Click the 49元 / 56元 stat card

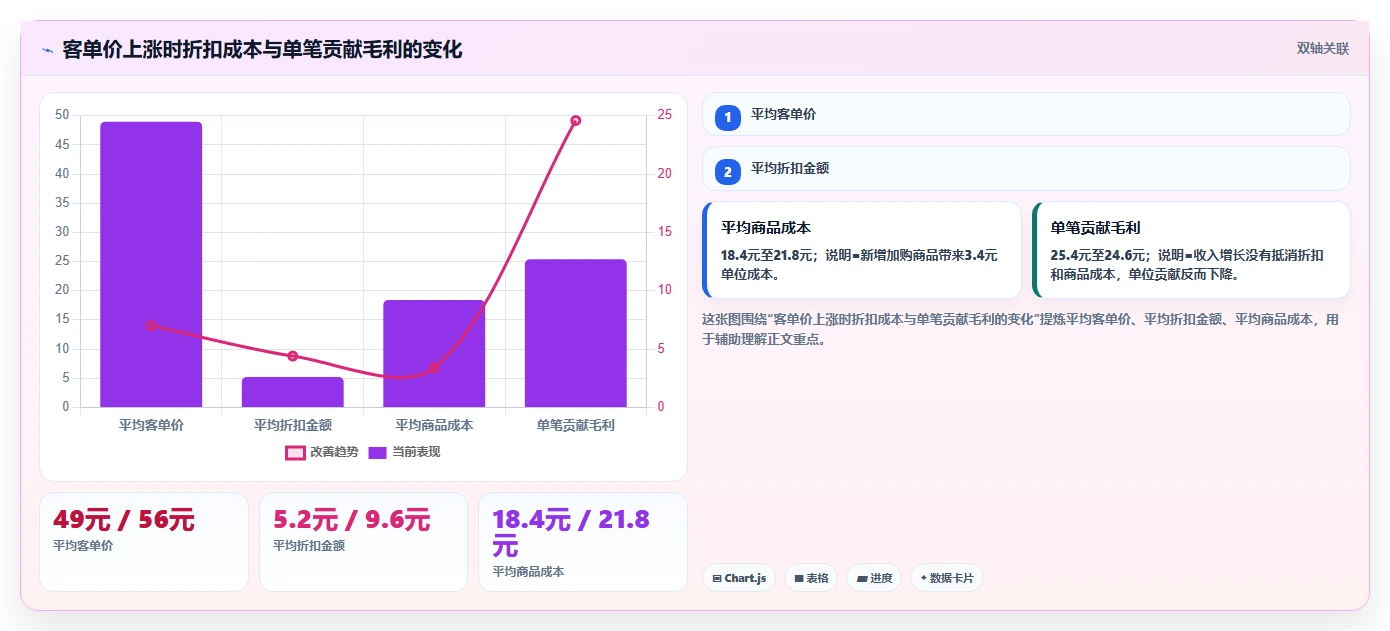[x=143, y=542]
